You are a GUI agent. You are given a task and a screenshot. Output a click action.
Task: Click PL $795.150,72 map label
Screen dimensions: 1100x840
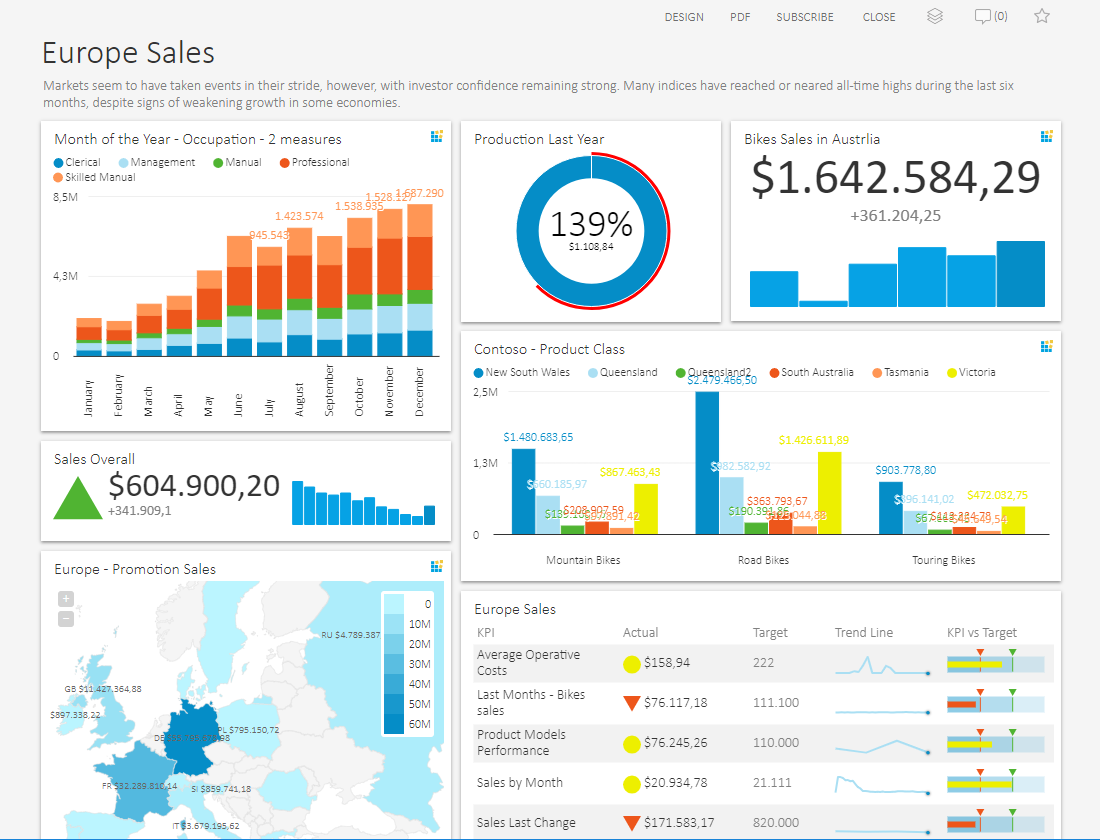248,730
